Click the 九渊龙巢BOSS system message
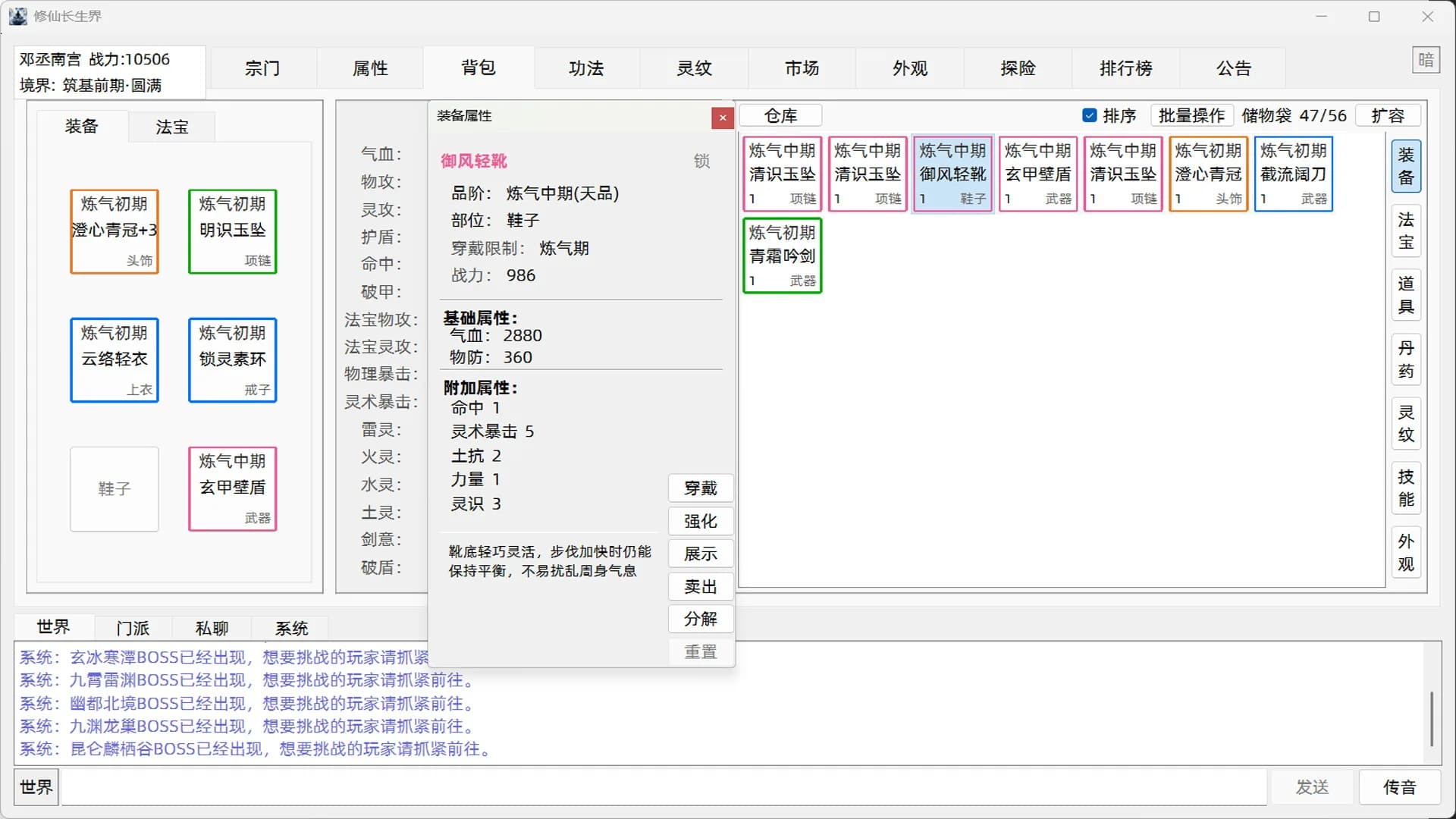This screenshot has width=1456, height=819. tap(249, 726)
